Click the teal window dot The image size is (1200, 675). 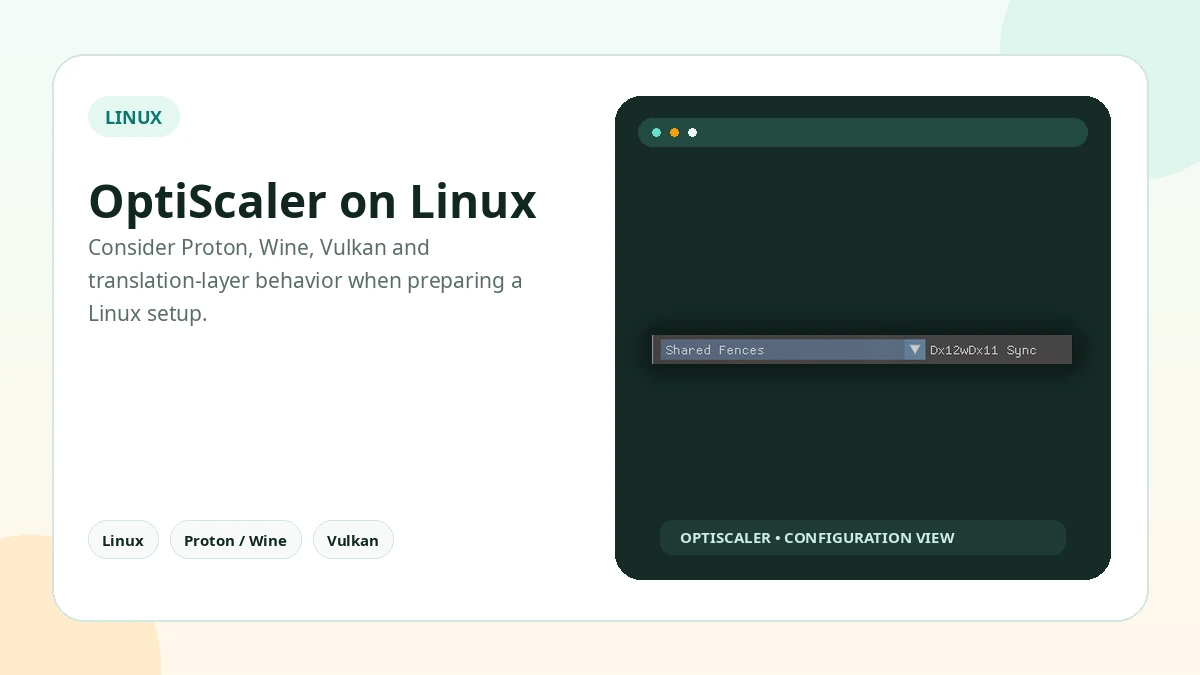click(x=656, y=132)
